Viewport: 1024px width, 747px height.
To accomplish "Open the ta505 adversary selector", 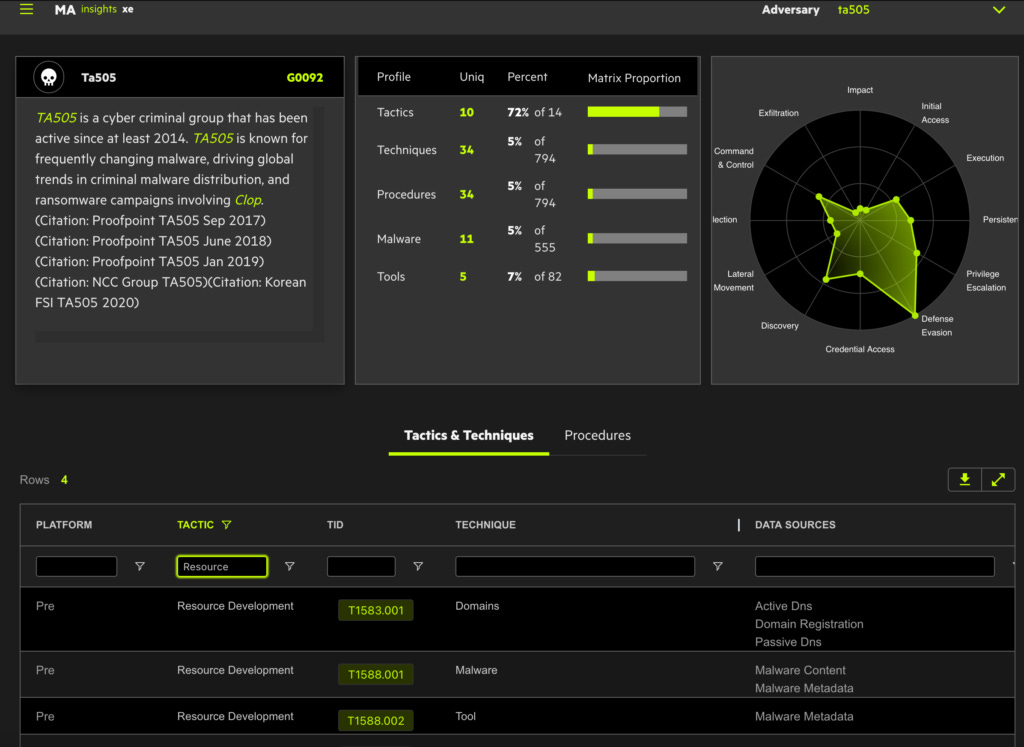I will tap(854, 10).
